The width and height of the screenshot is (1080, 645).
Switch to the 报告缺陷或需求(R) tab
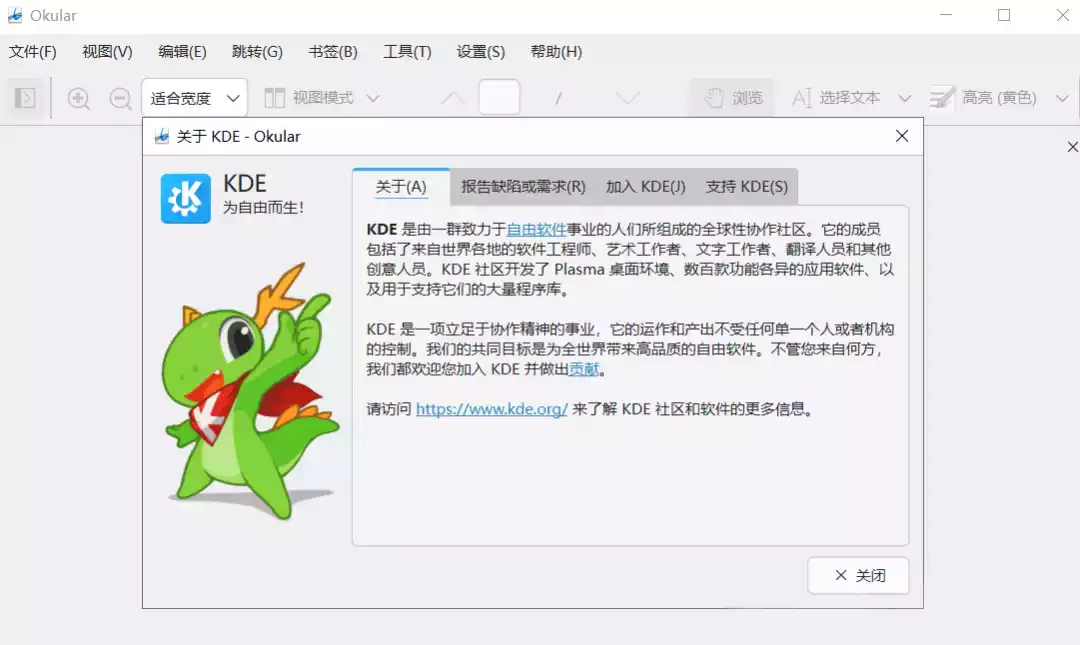click(x=523, y=187)
